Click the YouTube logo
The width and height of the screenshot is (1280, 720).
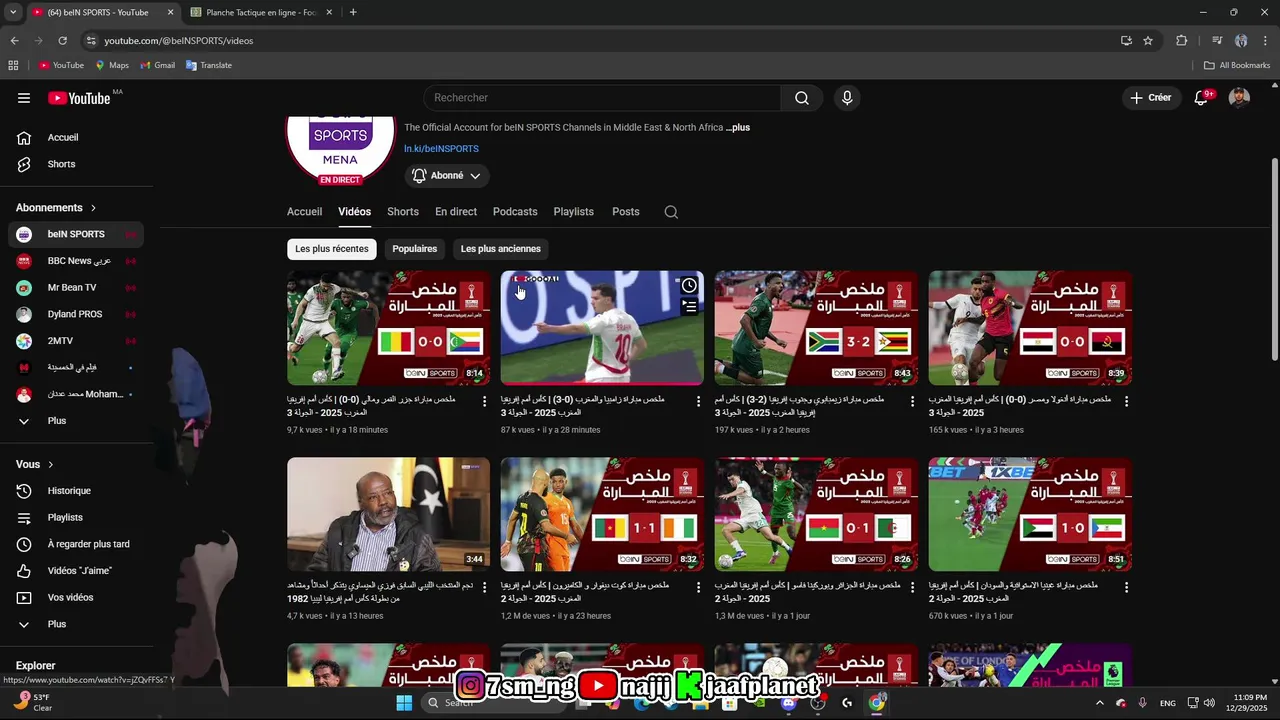79,98
